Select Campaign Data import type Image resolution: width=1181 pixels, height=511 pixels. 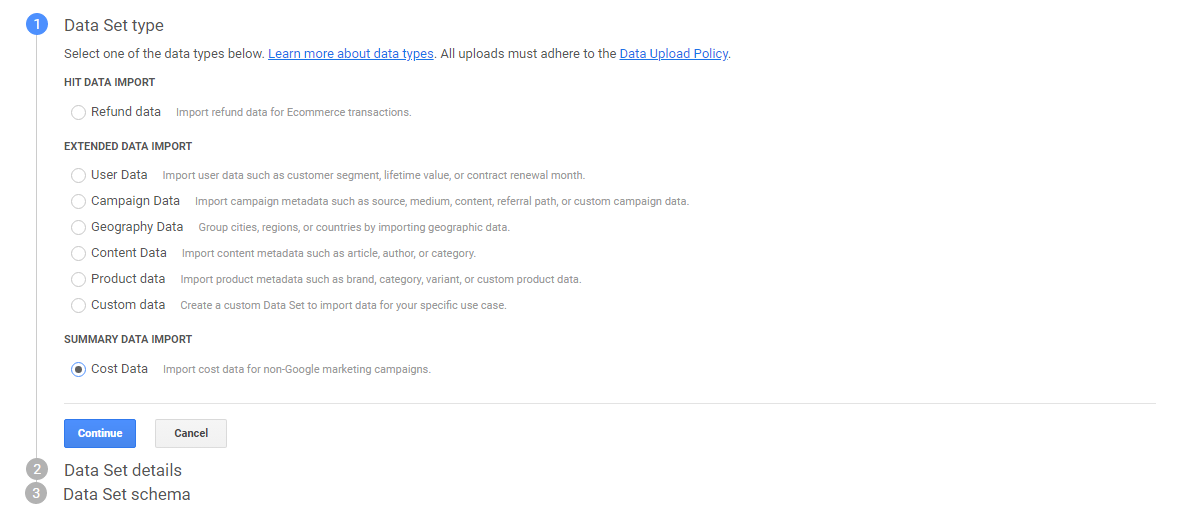(78, 202)
